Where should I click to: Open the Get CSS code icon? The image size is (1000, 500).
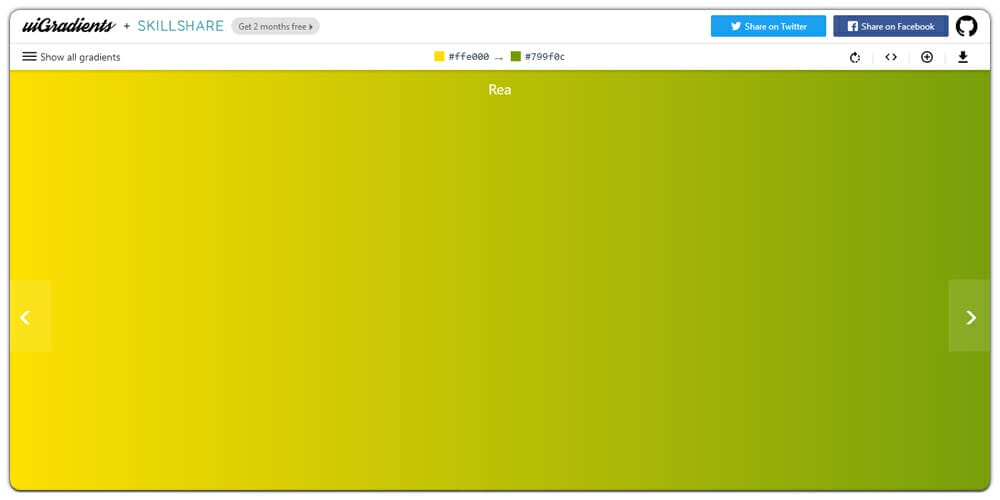(x=891, y=57)
